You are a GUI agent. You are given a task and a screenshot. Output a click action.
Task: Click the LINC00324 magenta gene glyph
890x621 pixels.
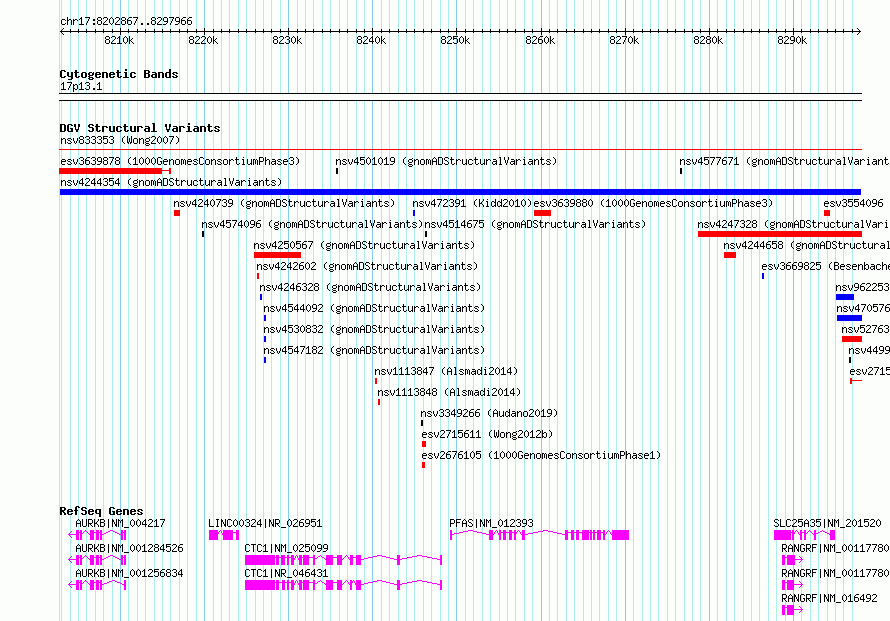[x=224, y=535]
